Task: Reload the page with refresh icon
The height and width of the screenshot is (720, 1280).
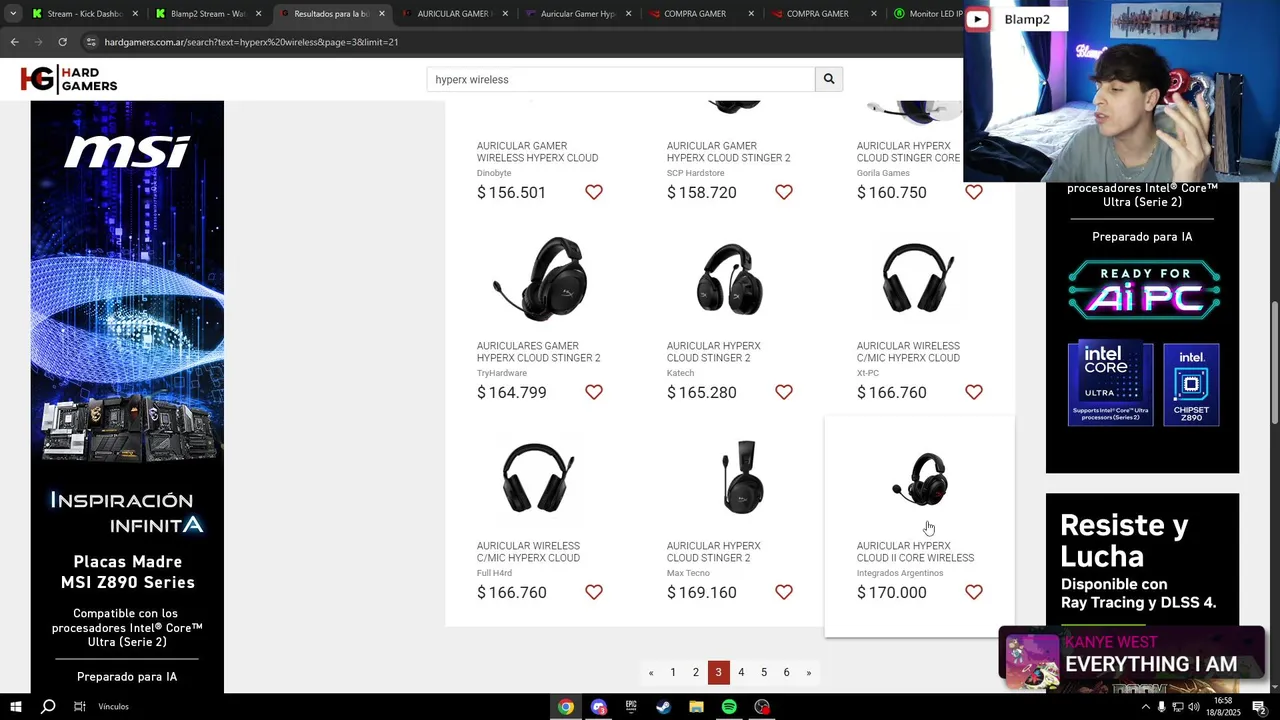Action: pyautogui.click(x=62, y=42)
